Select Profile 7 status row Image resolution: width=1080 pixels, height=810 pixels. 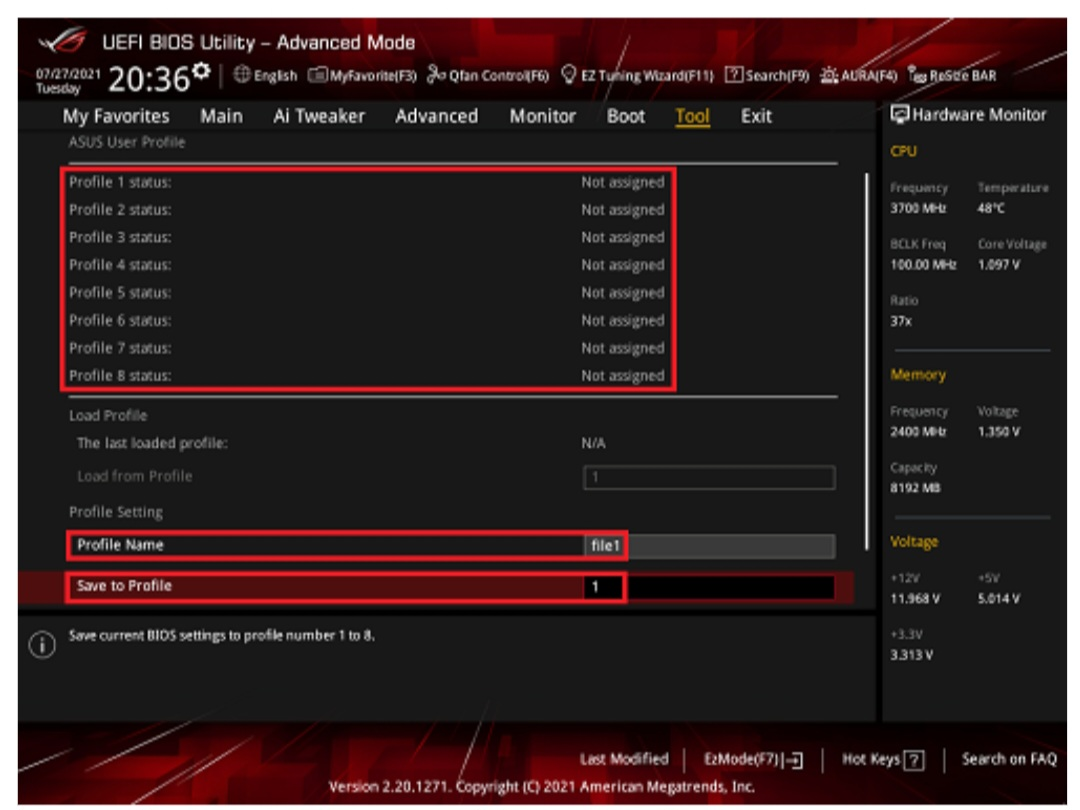tap(367, 348)
